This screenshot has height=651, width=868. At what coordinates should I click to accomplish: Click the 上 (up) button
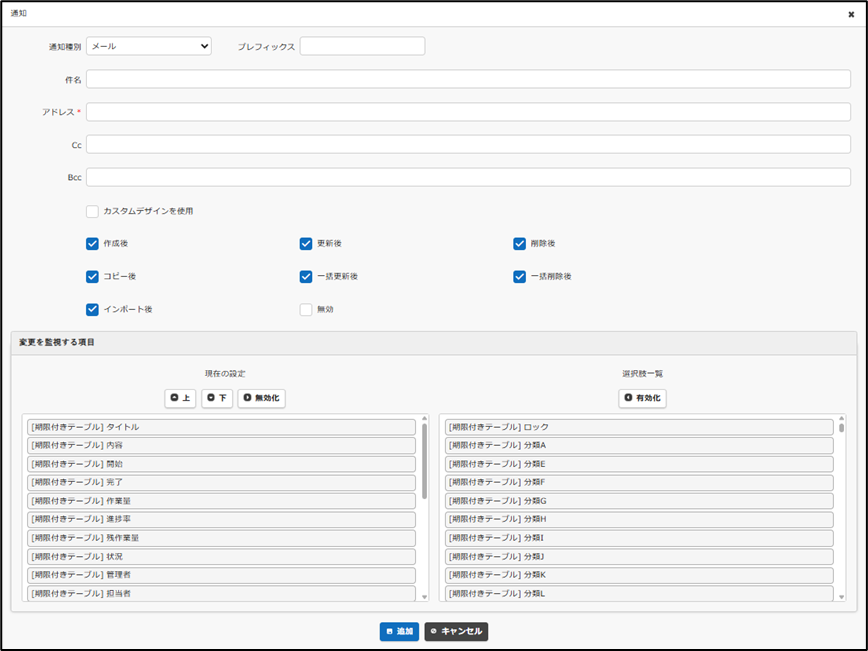click(x=180, y=398)
